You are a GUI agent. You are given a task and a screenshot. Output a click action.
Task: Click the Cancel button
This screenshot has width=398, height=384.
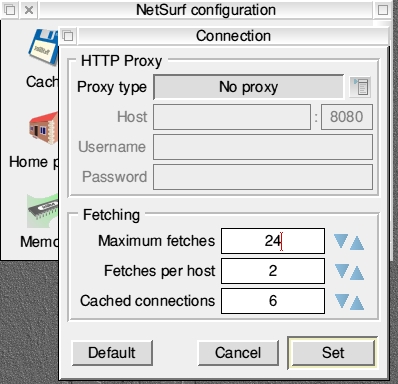pos(238,353)
